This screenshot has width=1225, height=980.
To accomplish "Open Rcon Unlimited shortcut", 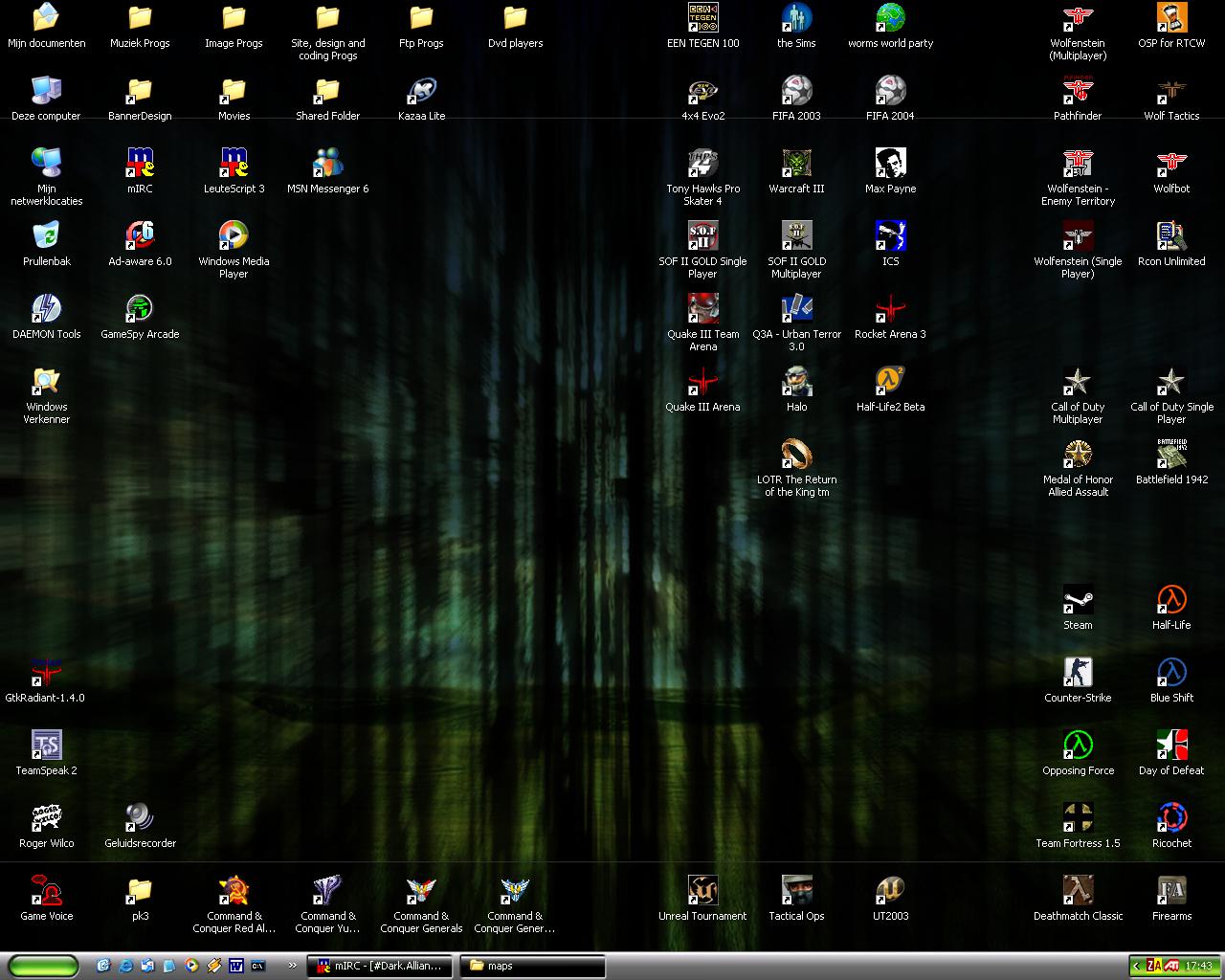I will click(x=1171, y=235).
